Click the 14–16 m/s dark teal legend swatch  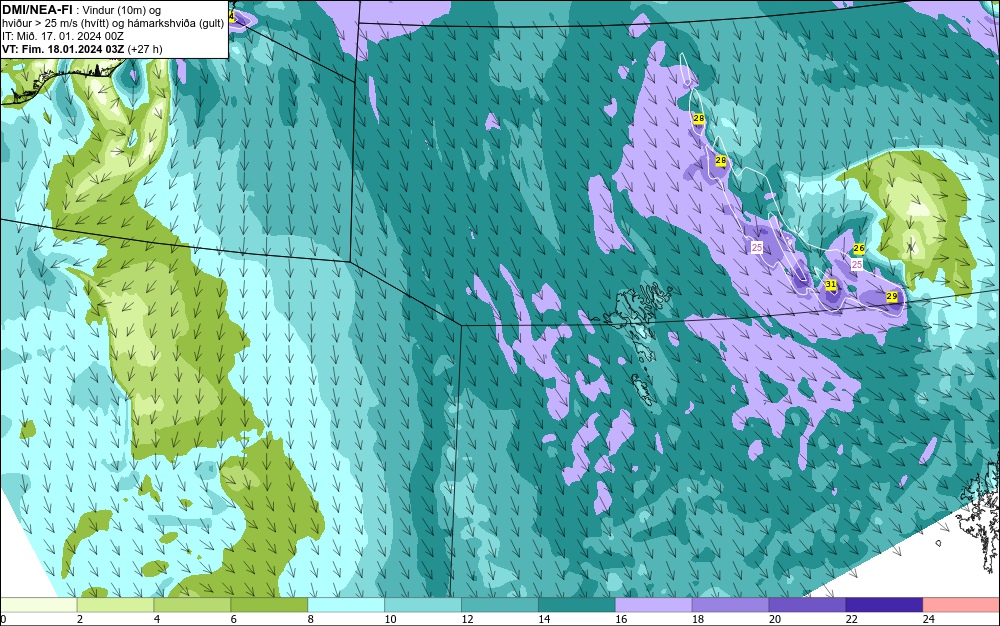point(577,605)
